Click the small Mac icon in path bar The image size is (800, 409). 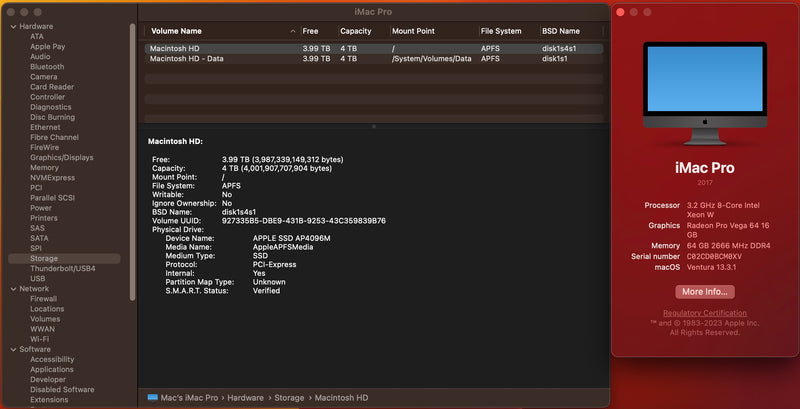click(153, 398)
